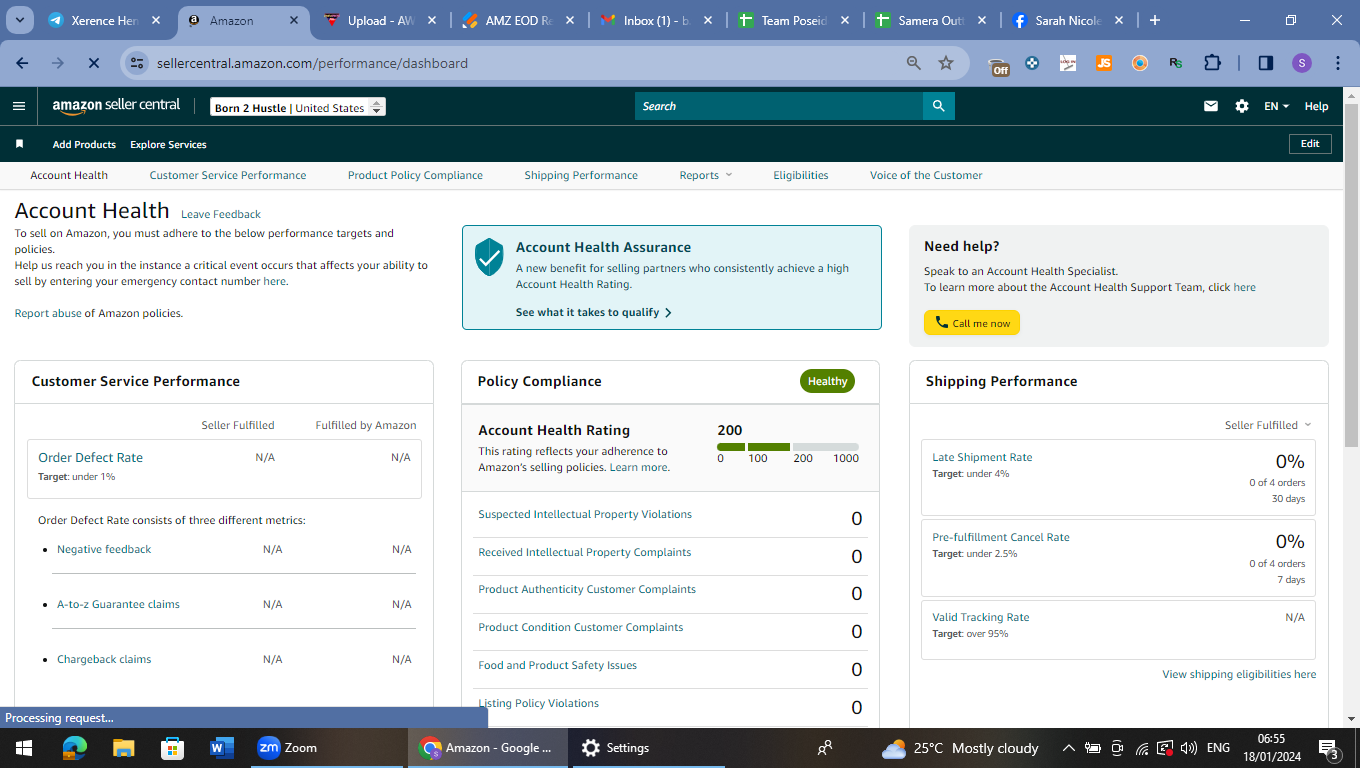Viewport: 1360px width, 768px height.
Task: Go back to the previous page
Action: pos(22,63)
